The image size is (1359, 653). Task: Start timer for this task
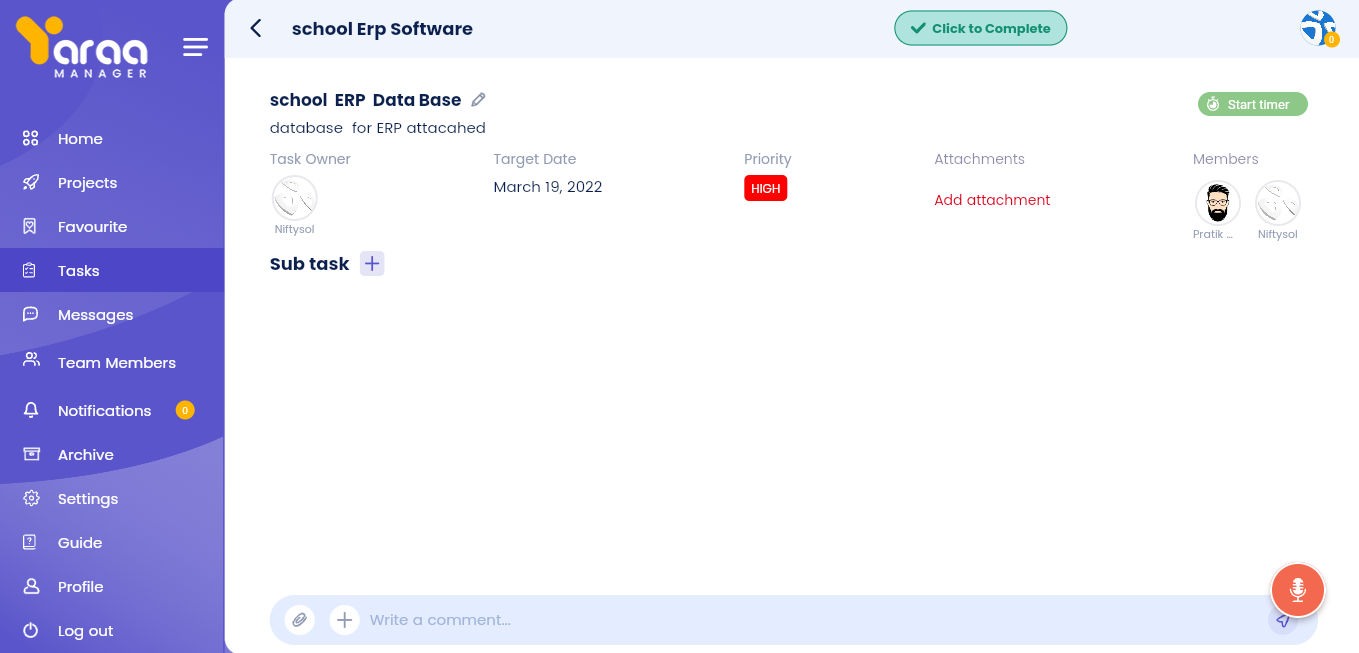tap(1252, 105)
